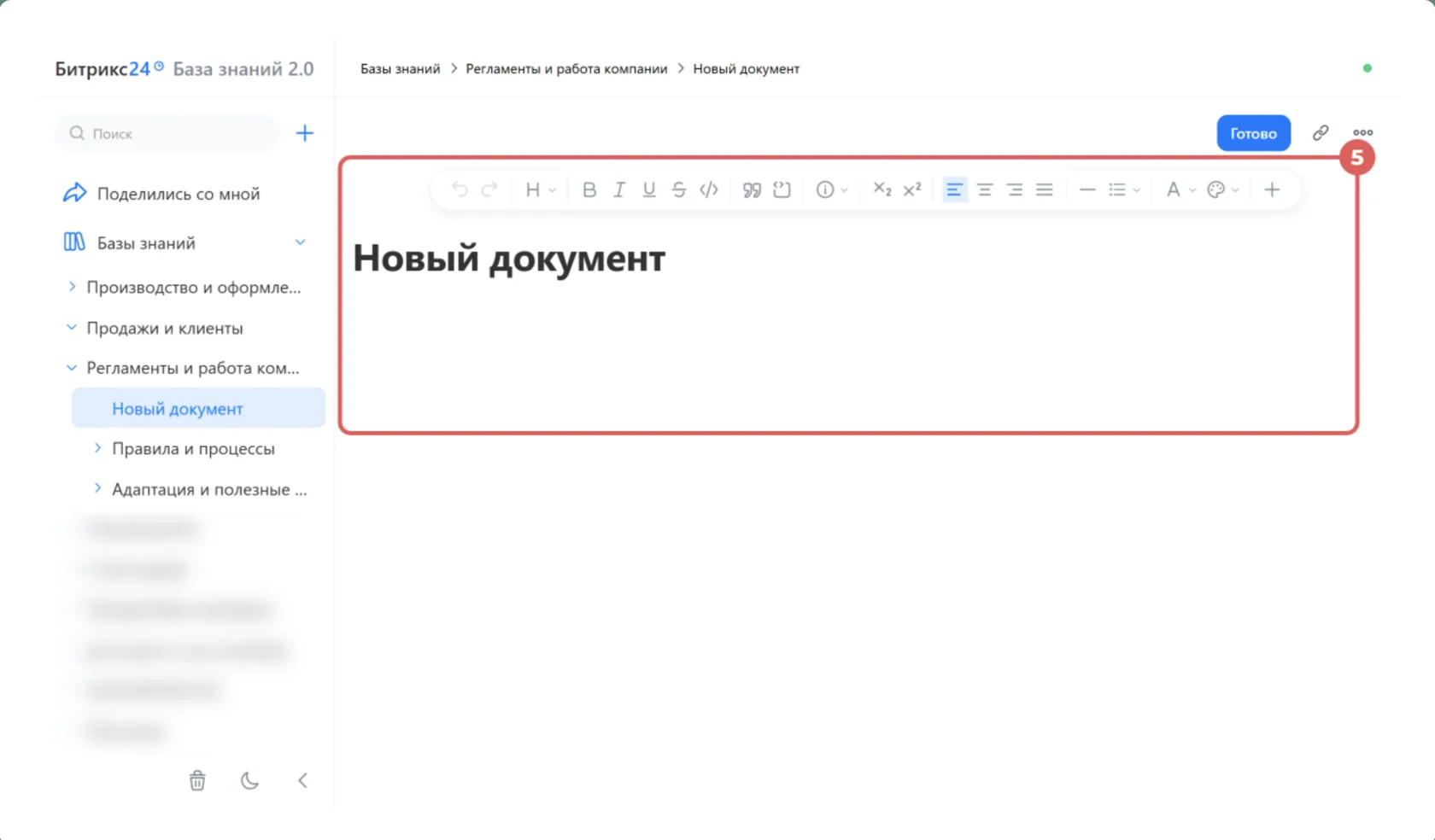Collapse Регламенты и работа ком... folder
The image size is (1435, 840).
[72, 368]
